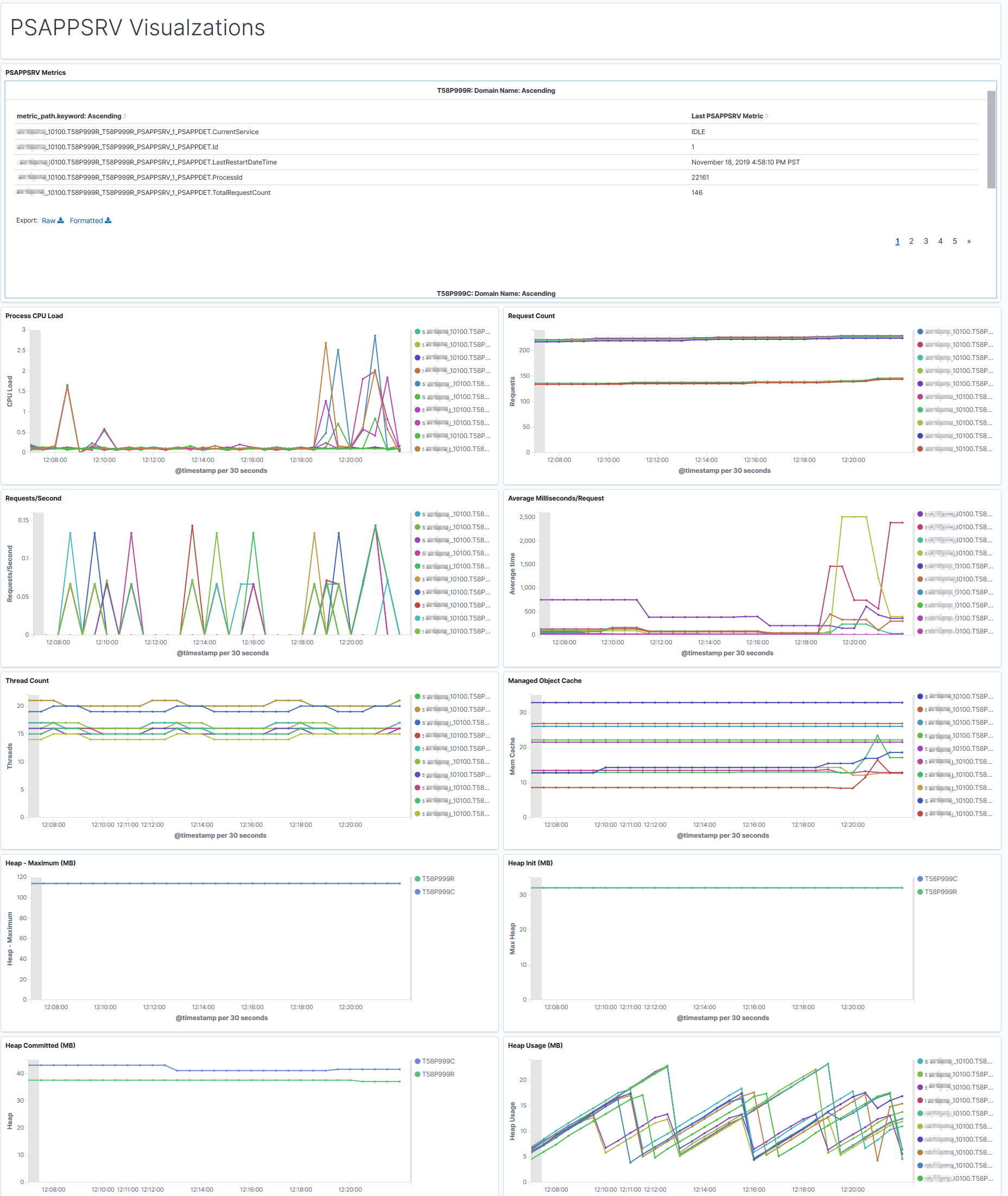Go to next page using the » arrow

pyautogui.click(x=968, y=241)
